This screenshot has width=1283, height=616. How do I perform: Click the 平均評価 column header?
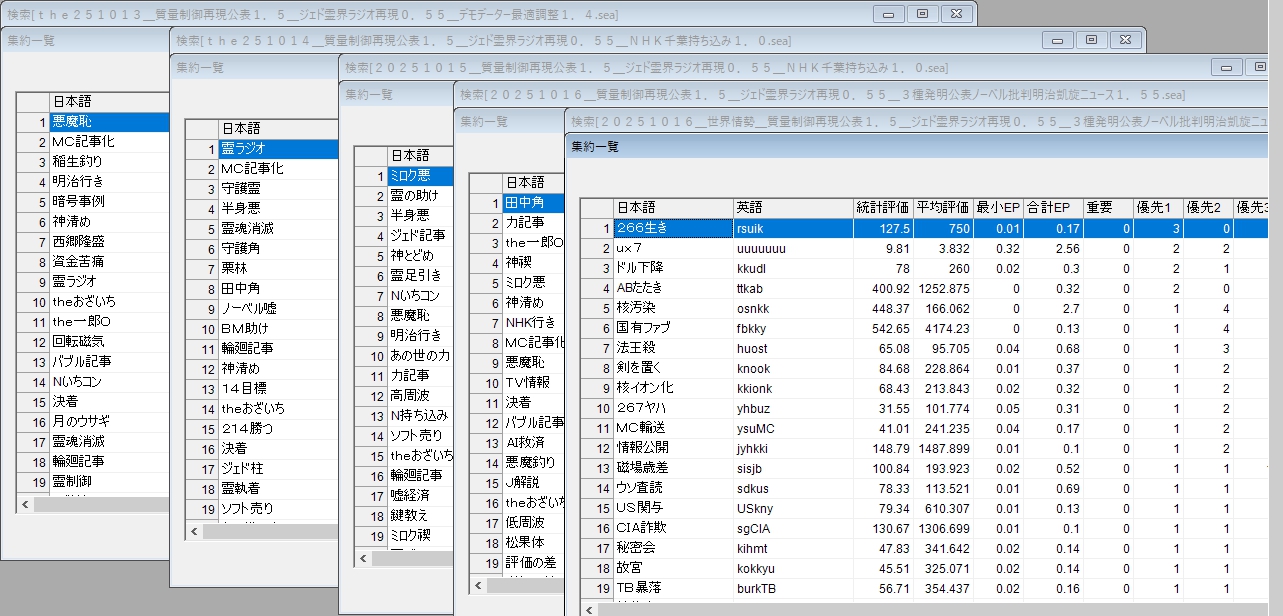943,207
